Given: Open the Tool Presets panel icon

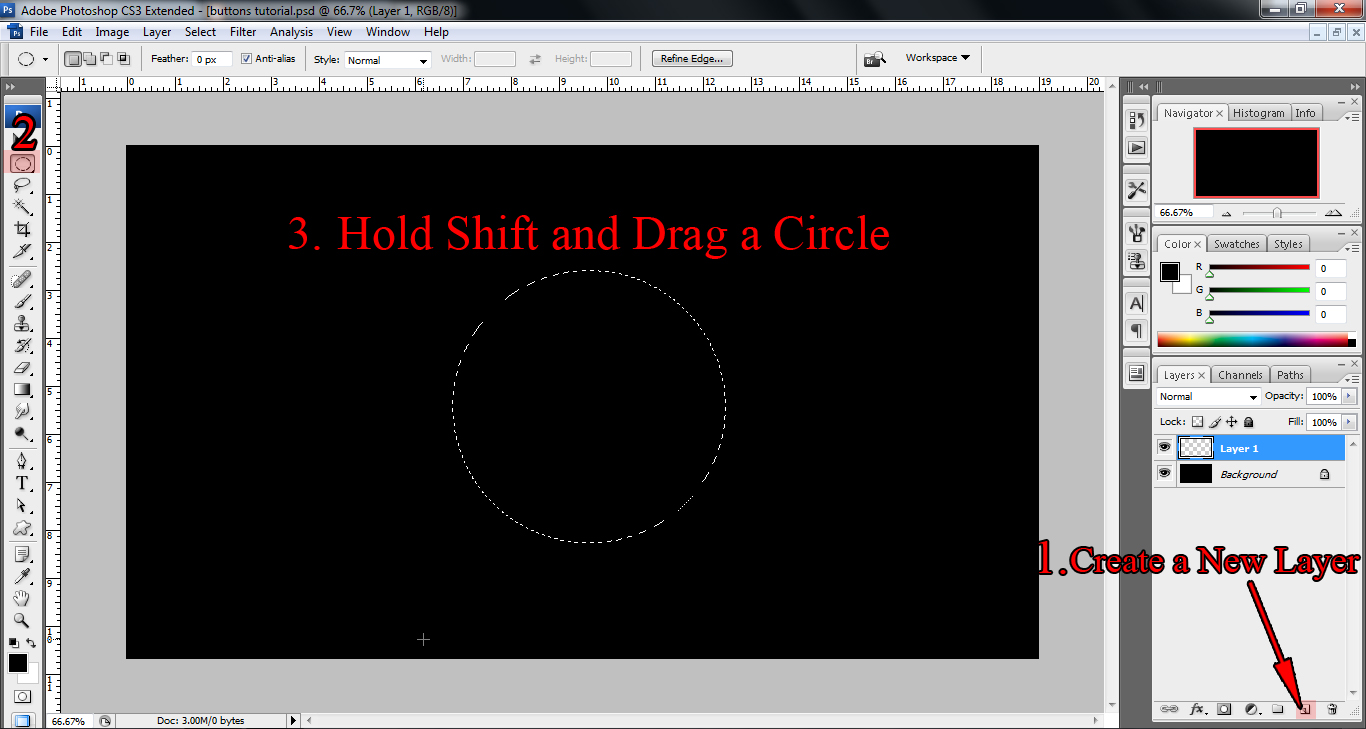Looking at the screenshot, I should [1136, 189].
